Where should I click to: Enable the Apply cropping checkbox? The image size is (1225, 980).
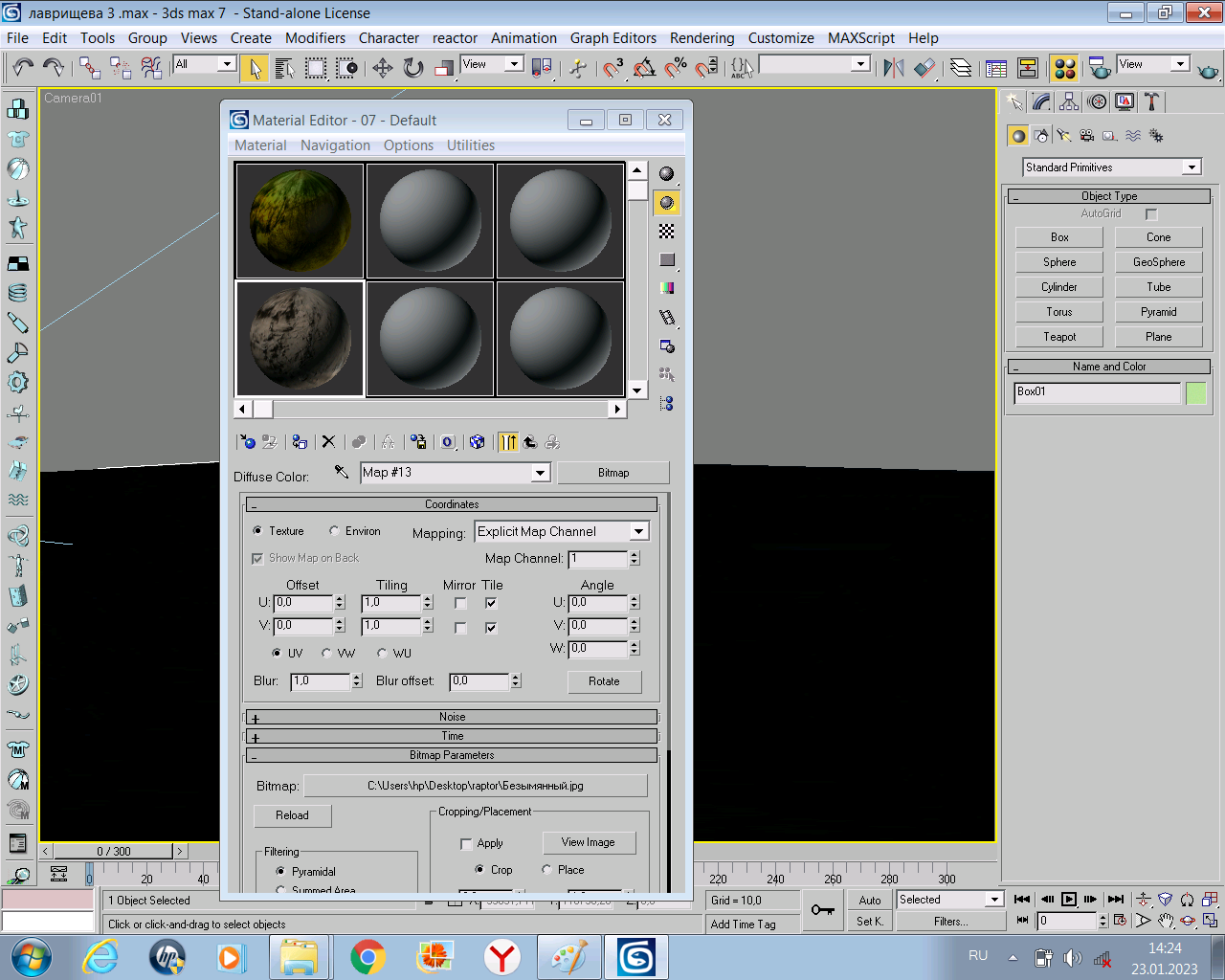467,844
